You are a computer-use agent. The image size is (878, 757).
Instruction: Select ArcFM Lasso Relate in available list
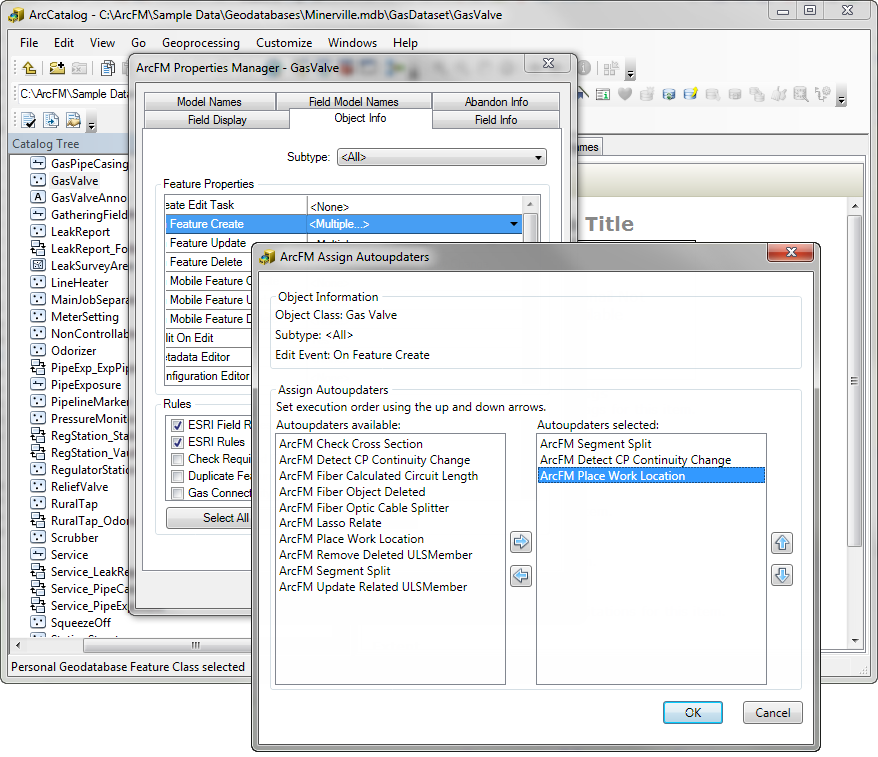pyautogui.click(x=329, y=523)
